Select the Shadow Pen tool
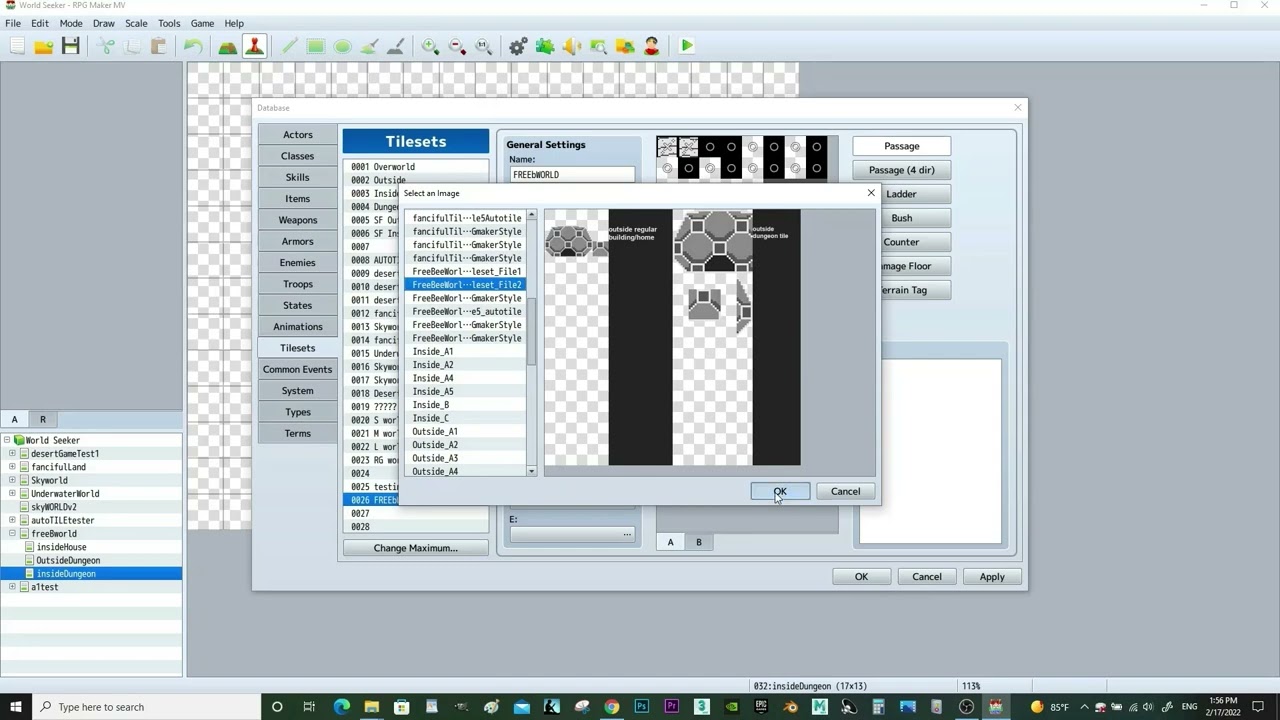Screen dimensions: 1280x720 pos(395,46)
